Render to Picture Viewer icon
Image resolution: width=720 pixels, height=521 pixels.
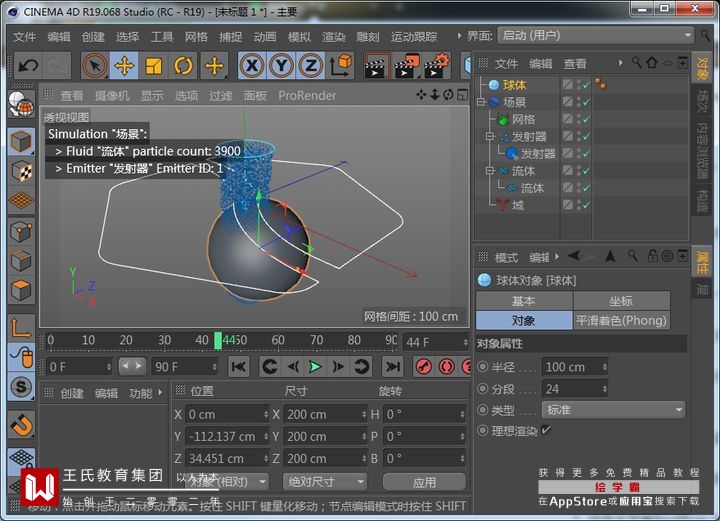click(x=406, y=66)
